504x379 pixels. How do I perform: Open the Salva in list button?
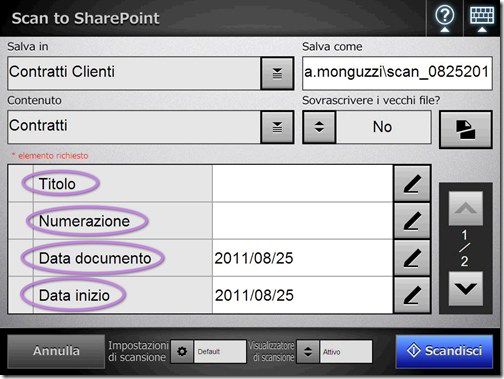tap(277, 73)
